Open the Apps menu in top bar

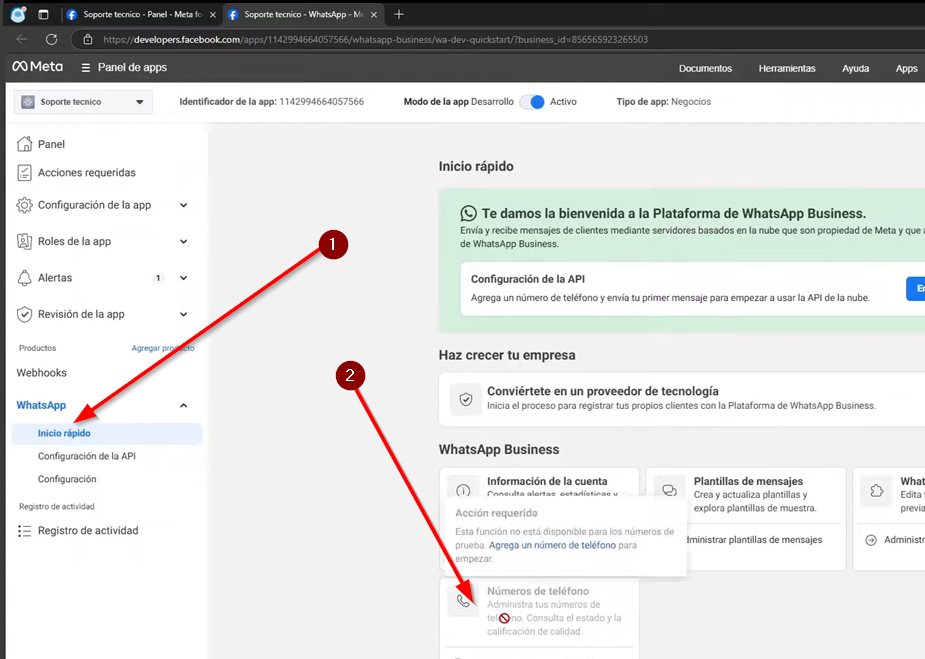907,68
